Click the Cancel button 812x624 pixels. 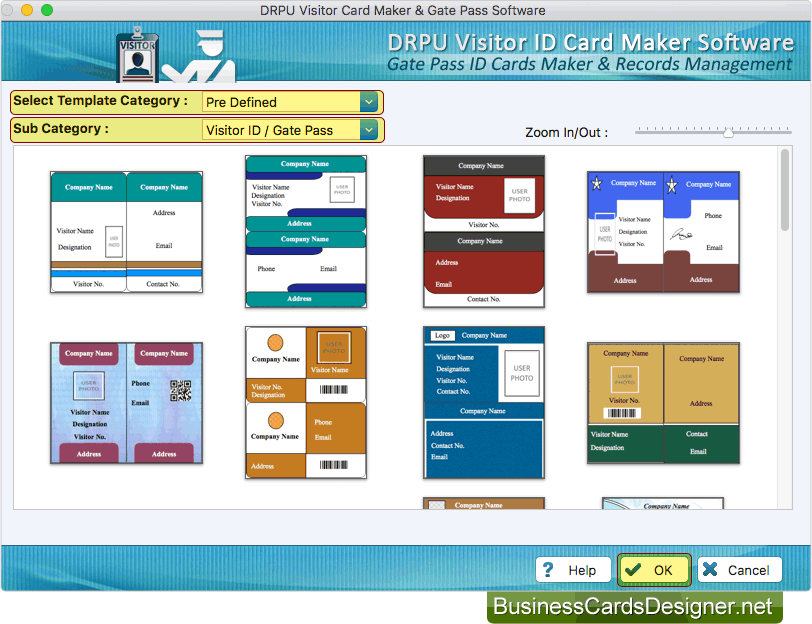click(x=740, y=570)
